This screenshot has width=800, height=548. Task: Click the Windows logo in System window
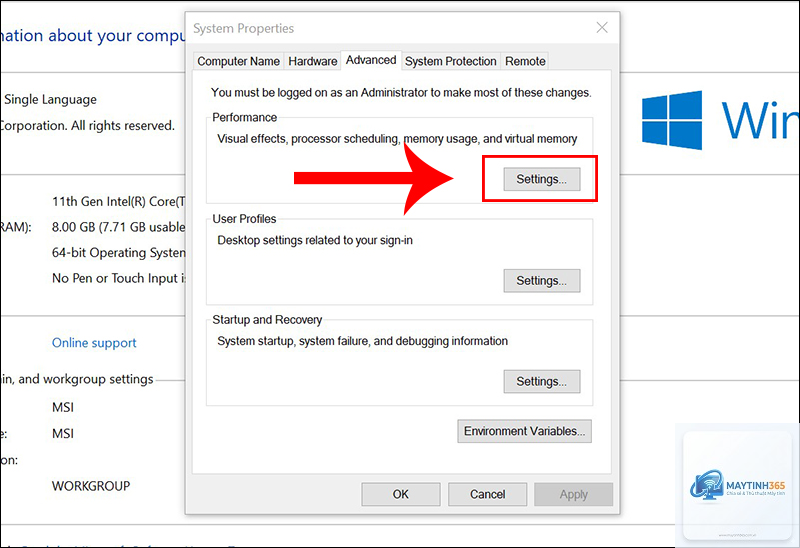[671, 120]
